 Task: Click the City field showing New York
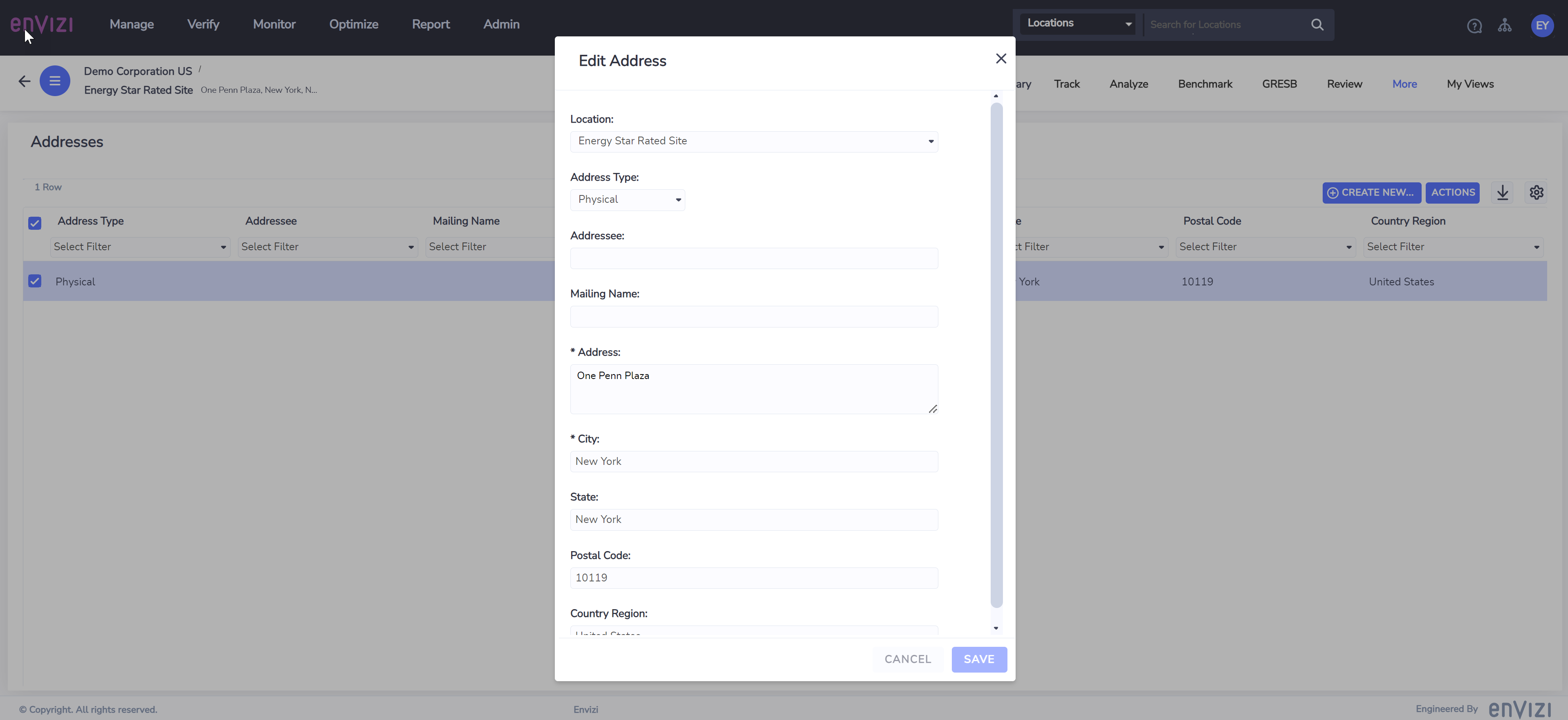click(x=754, y=461)
